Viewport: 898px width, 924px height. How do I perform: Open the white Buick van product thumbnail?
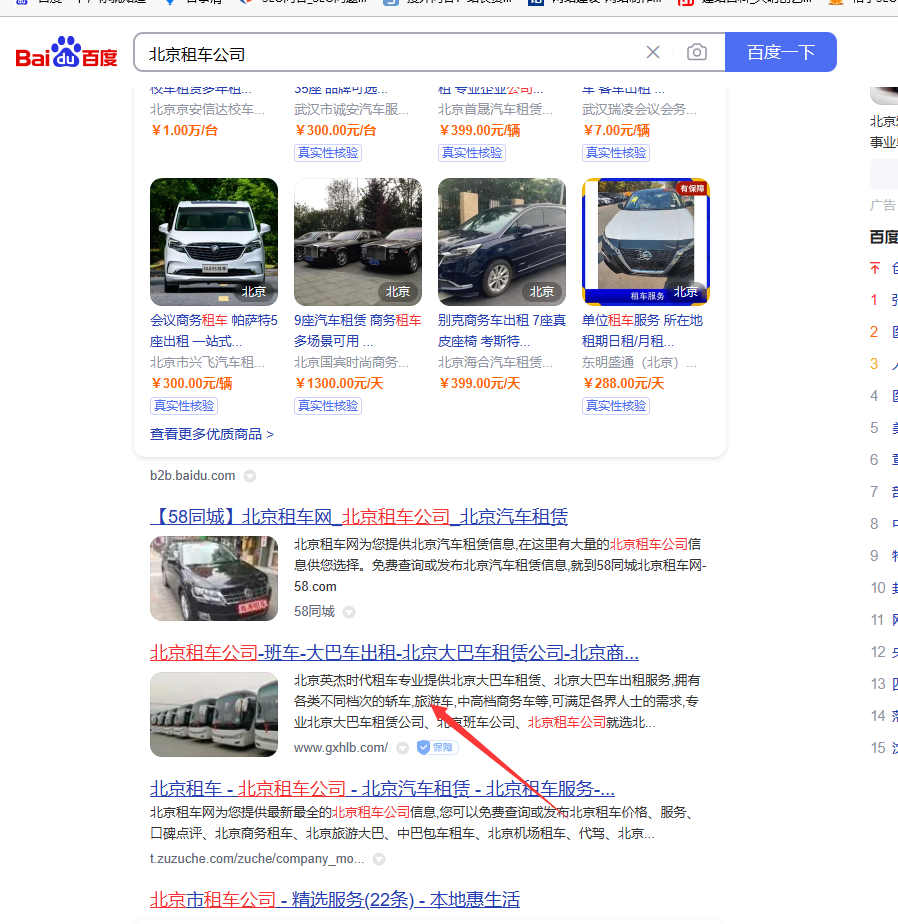214,242
